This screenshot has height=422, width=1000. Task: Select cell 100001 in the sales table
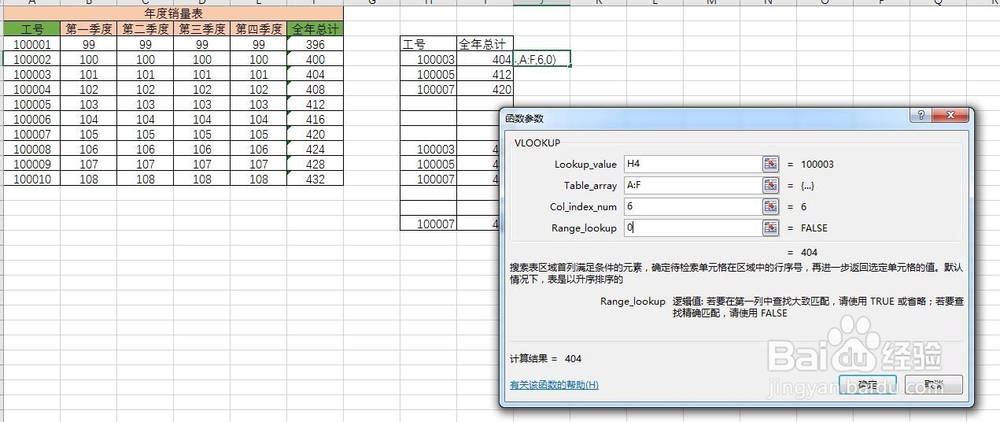(x=32, y=45)
